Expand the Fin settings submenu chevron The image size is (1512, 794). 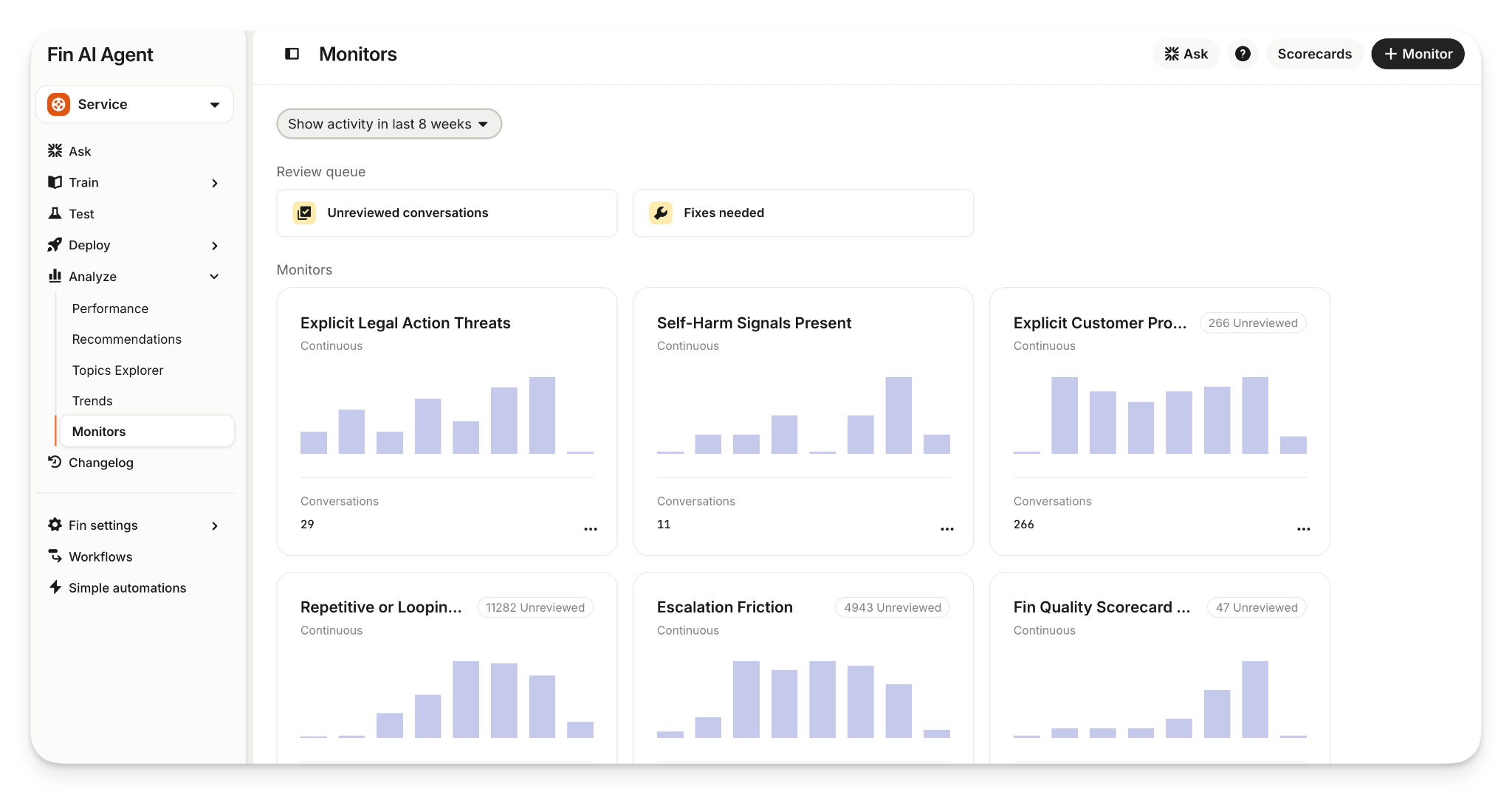point(214,525)
